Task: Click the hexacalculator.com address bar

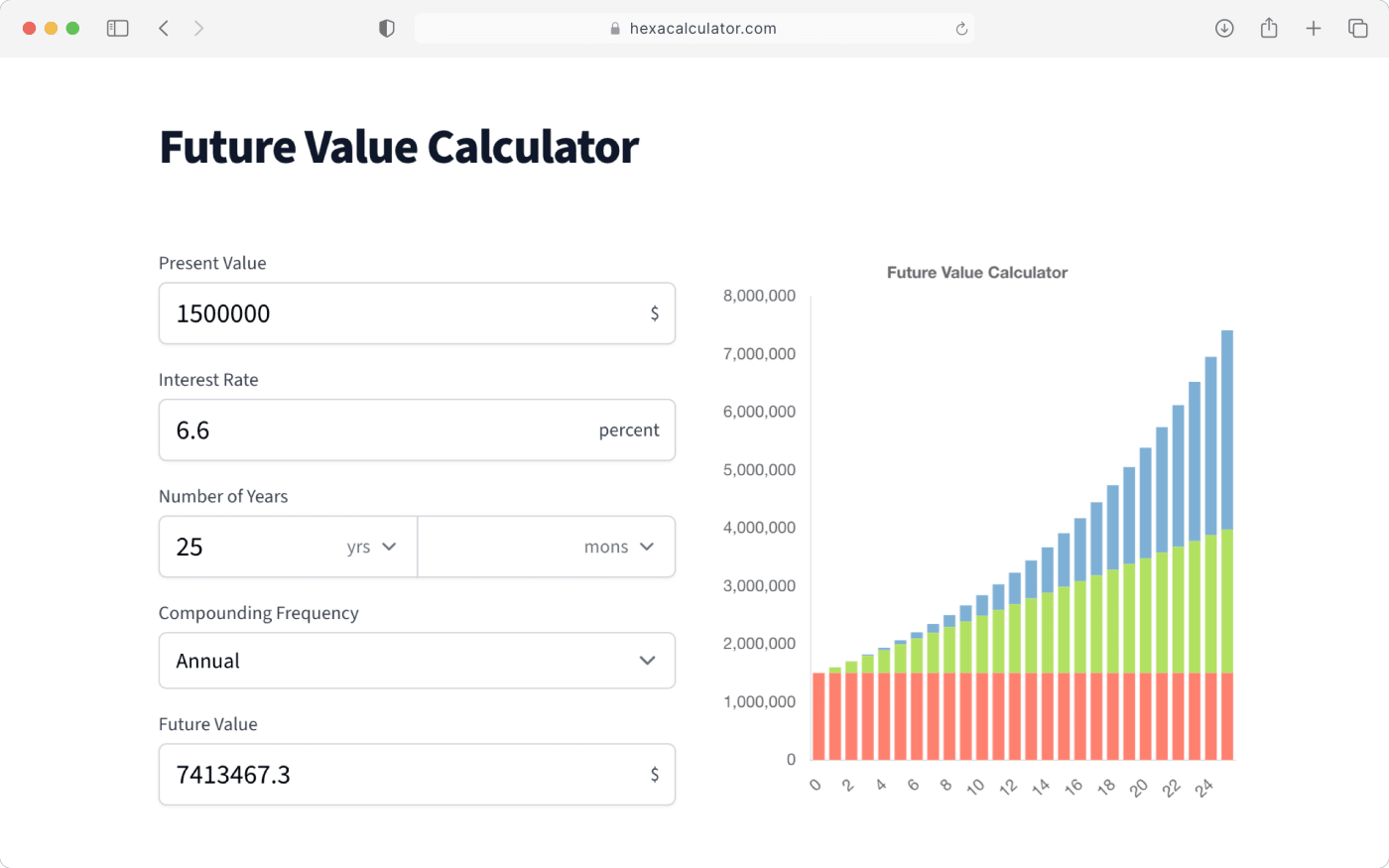Action: click(694, 28)
